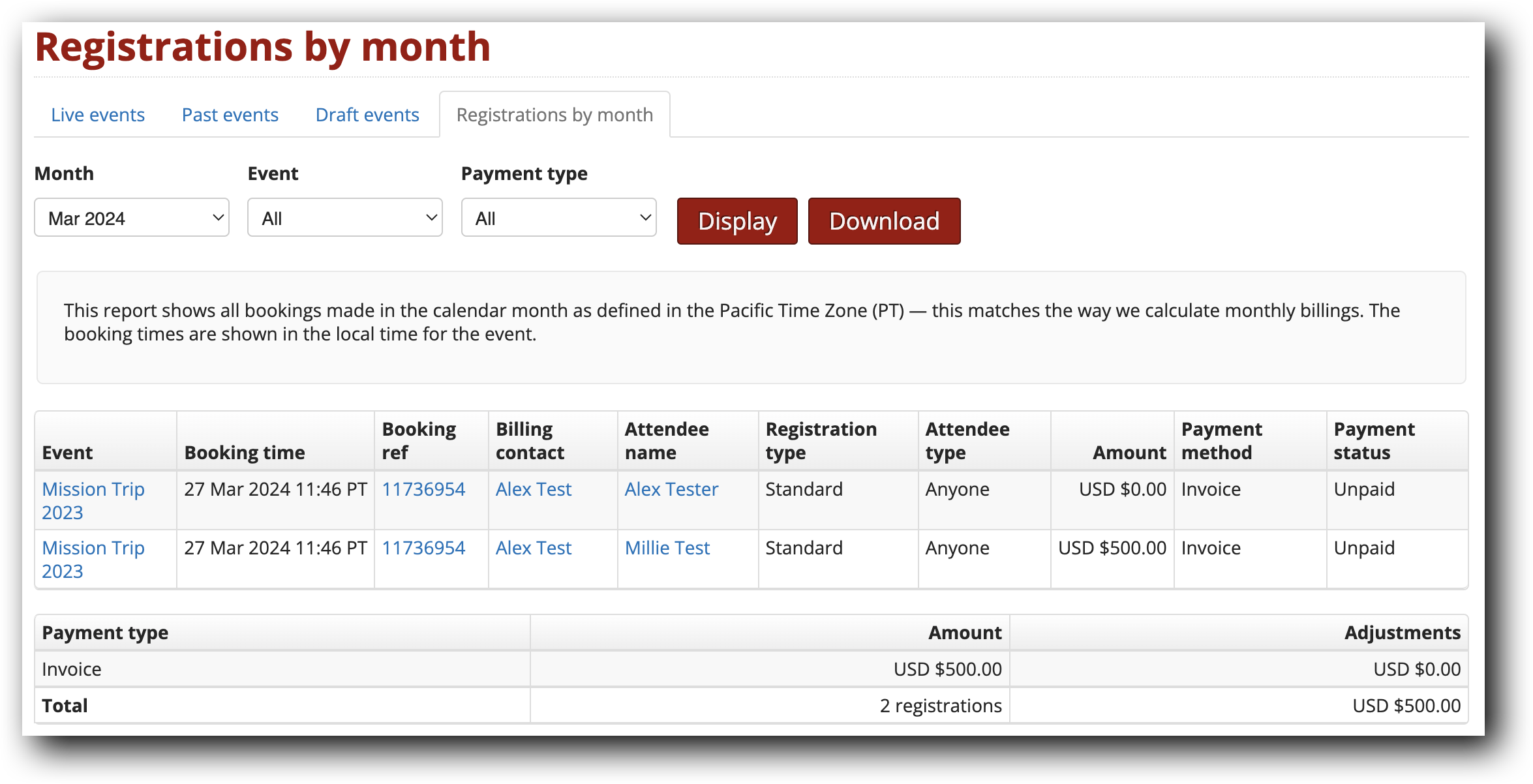
Task: Click the Download button
Action: tap(884, 220)
